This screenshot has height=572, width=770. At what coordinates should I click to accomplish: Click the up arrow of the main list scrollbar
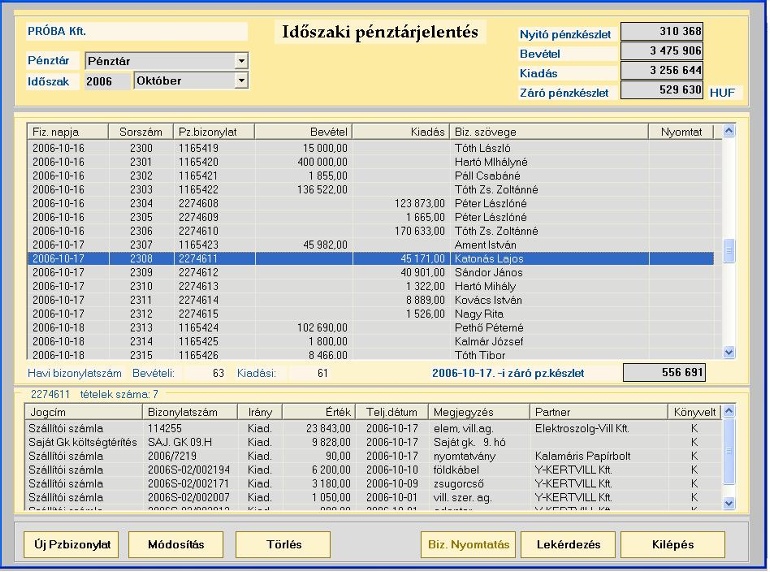[x=729, y=131]
